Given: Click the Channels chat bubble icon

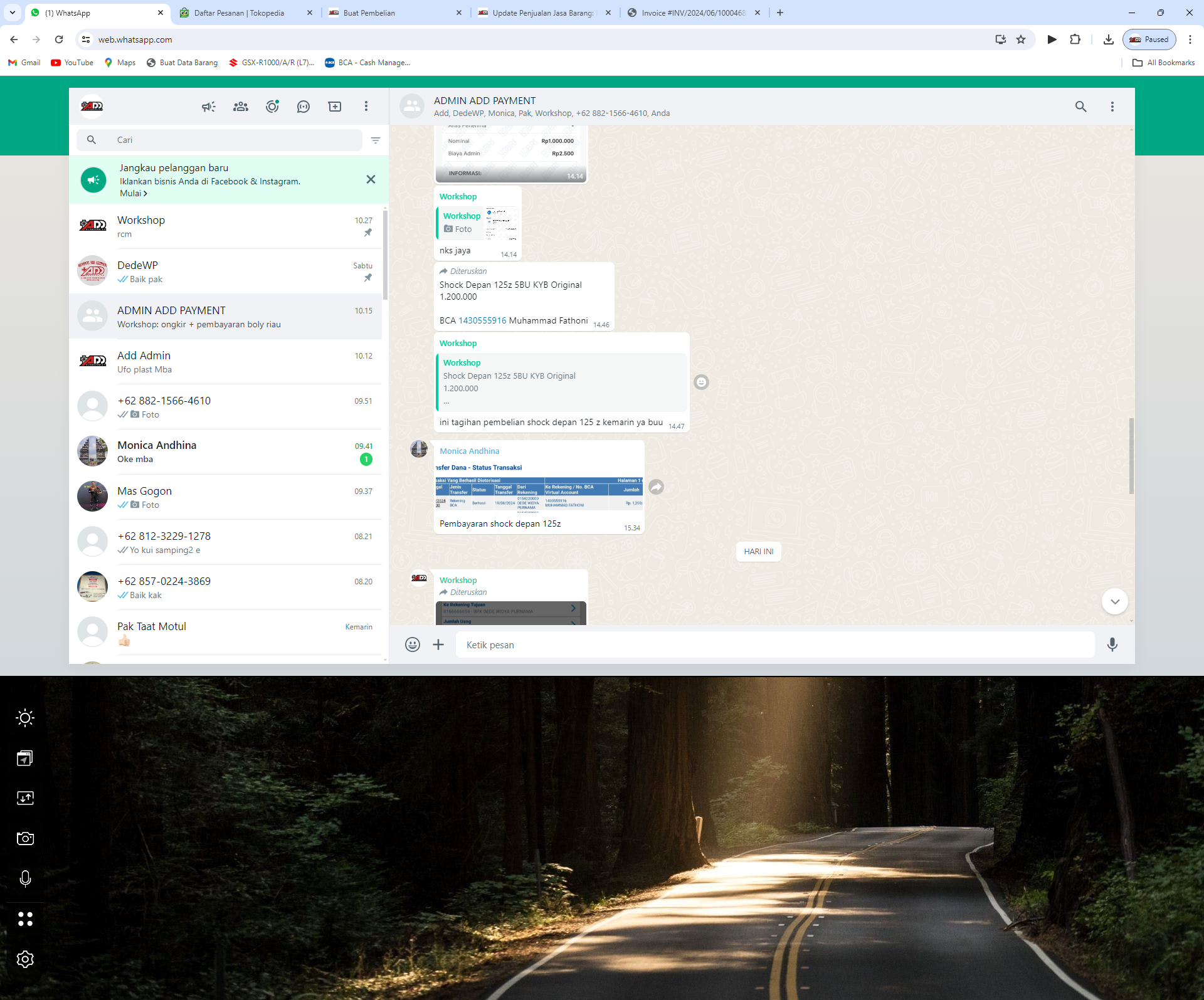Looking at the screenshot, I should coord(304,107).
